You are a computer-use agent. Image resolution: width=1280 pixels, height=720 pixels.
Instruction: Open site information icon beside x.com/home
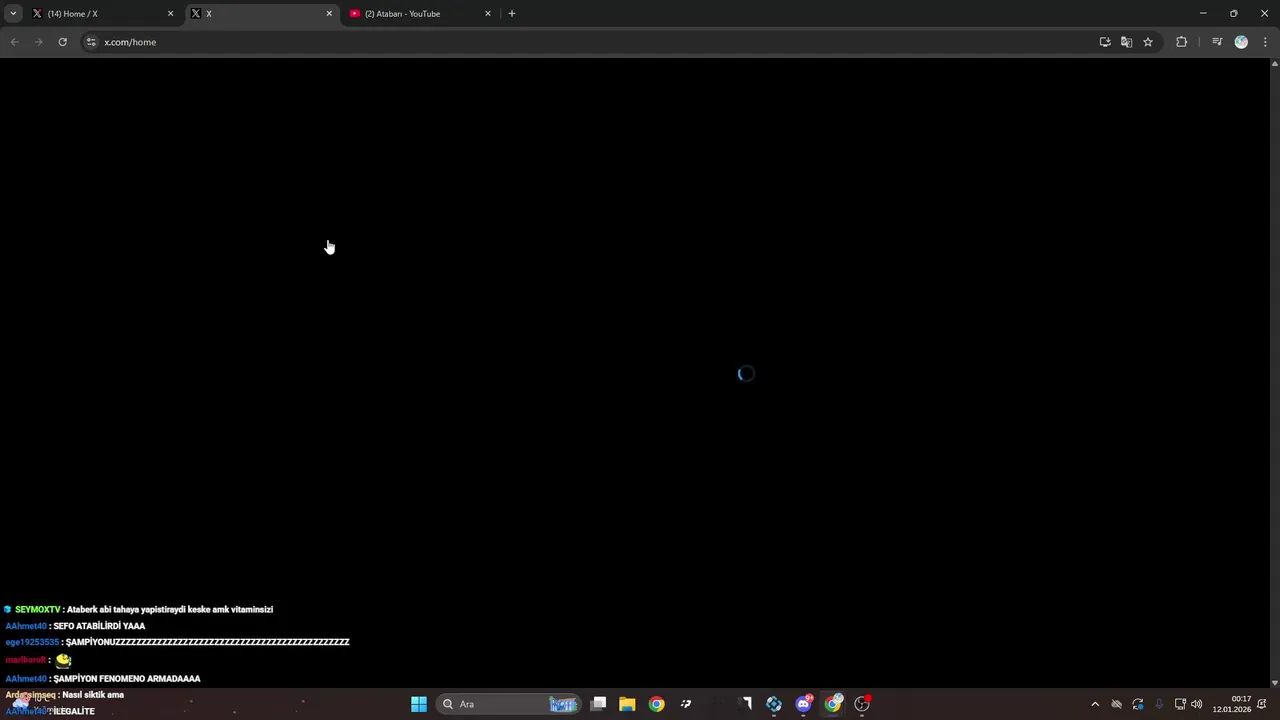[x=91, y=42]
